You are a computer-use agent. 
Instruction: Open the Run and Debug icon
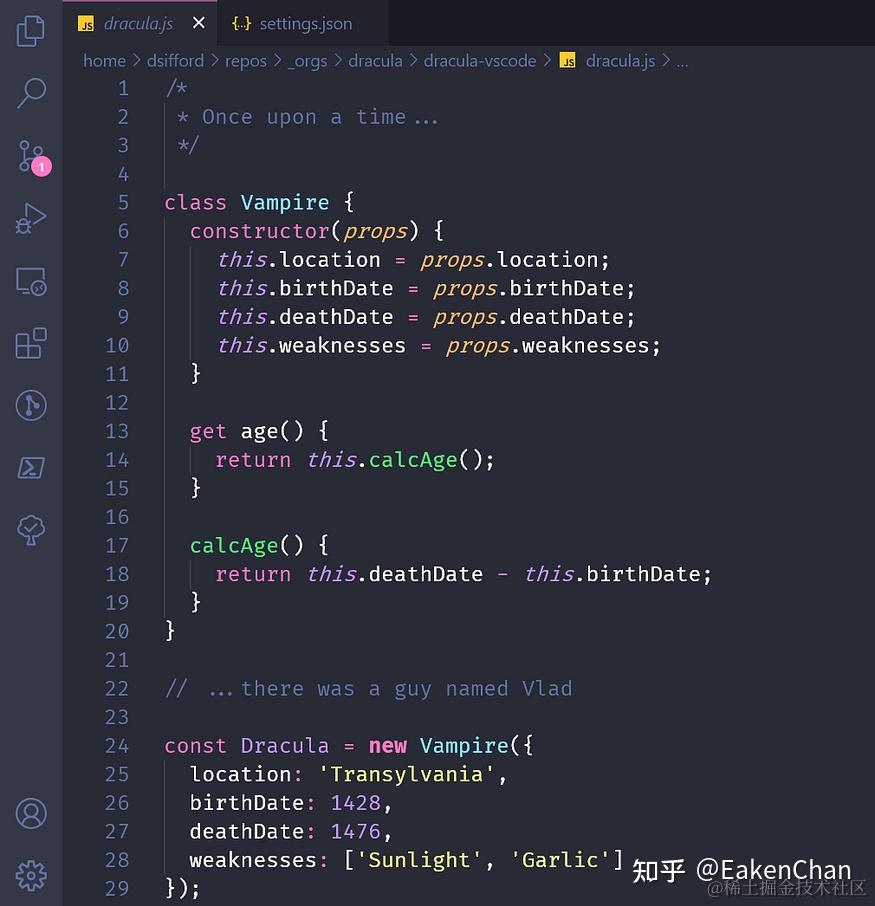30,217
